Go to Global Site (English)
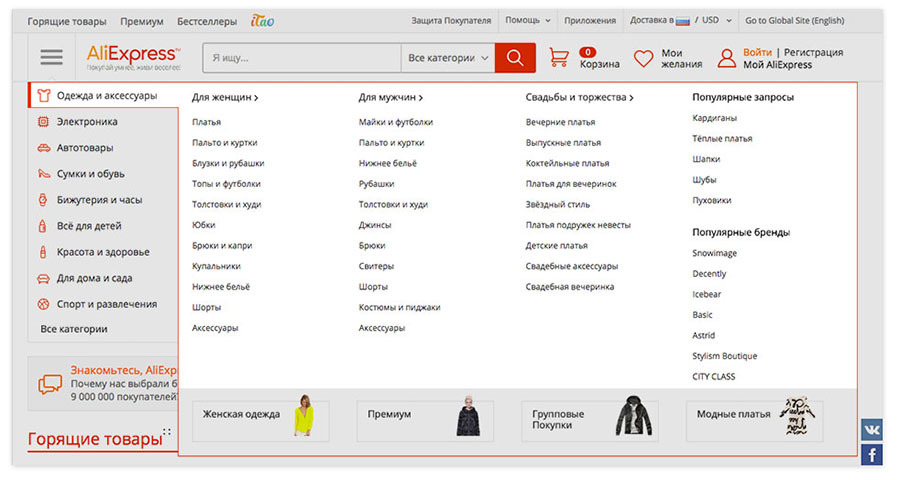Screen dimensions: 900x480 (x=794, y=20)
